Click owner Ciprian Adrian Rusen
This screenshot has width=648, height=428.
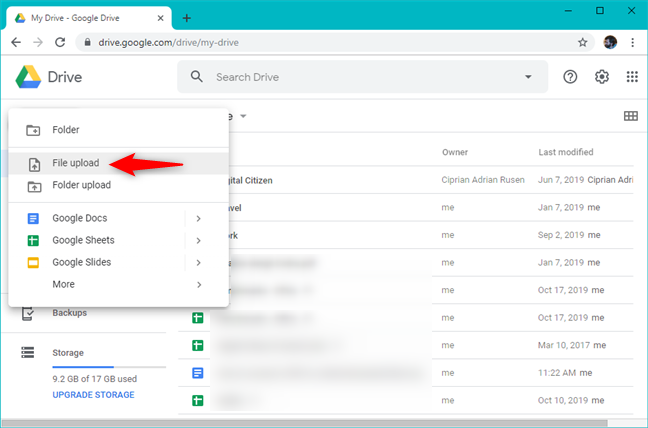tap(483, 180)
